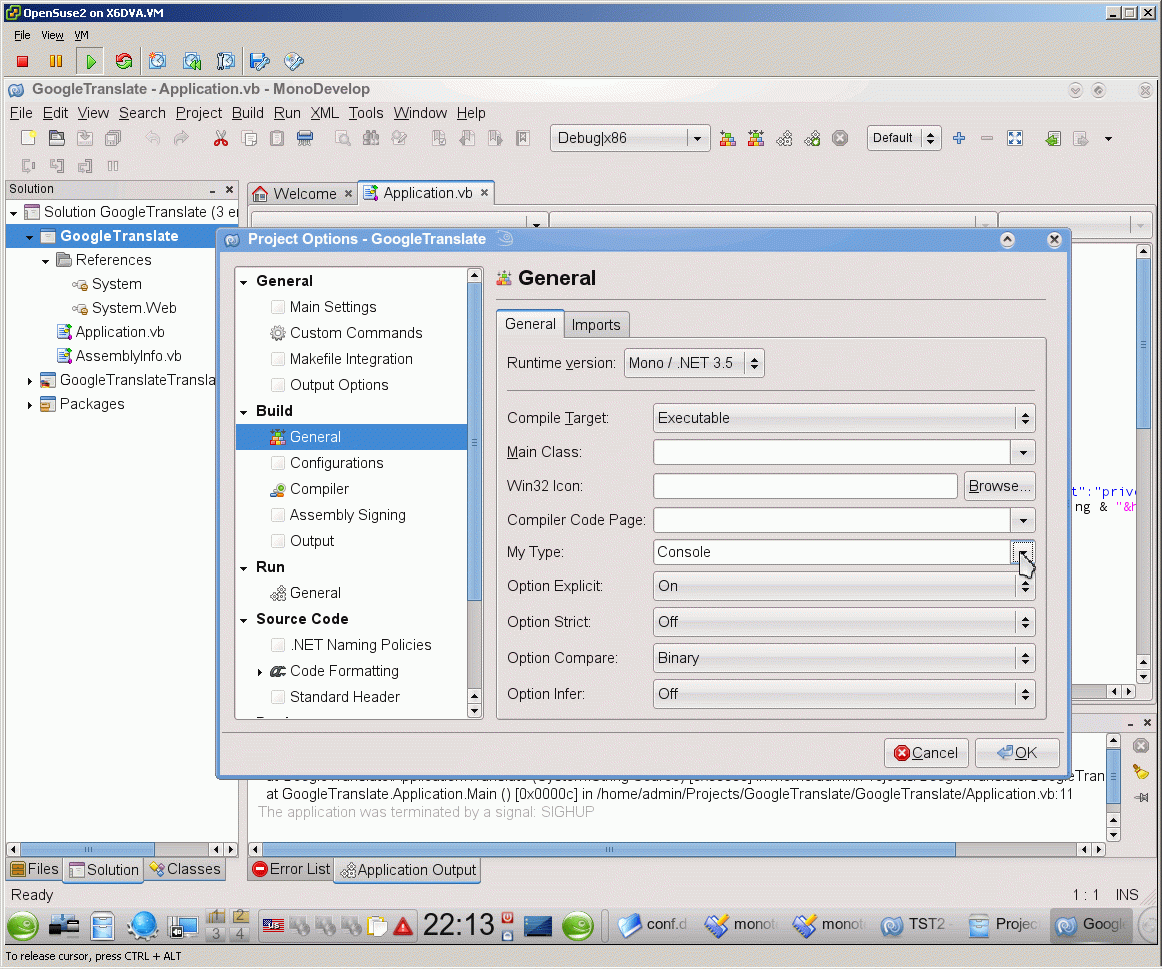Screen dimensions: 1162x969
Task: Switch to the Classes pad tab
Action: tap(186, 869)
